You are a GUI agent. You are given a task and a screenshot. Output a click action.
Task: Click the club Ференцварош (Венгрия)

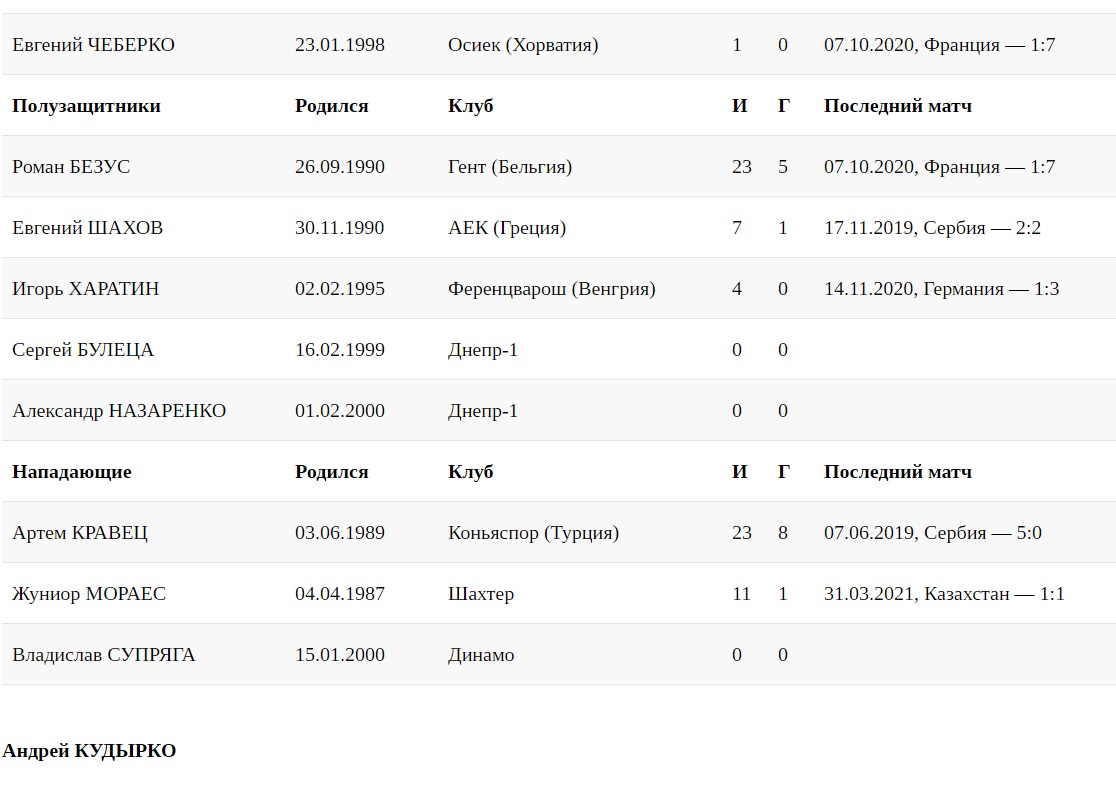(552, 289)
